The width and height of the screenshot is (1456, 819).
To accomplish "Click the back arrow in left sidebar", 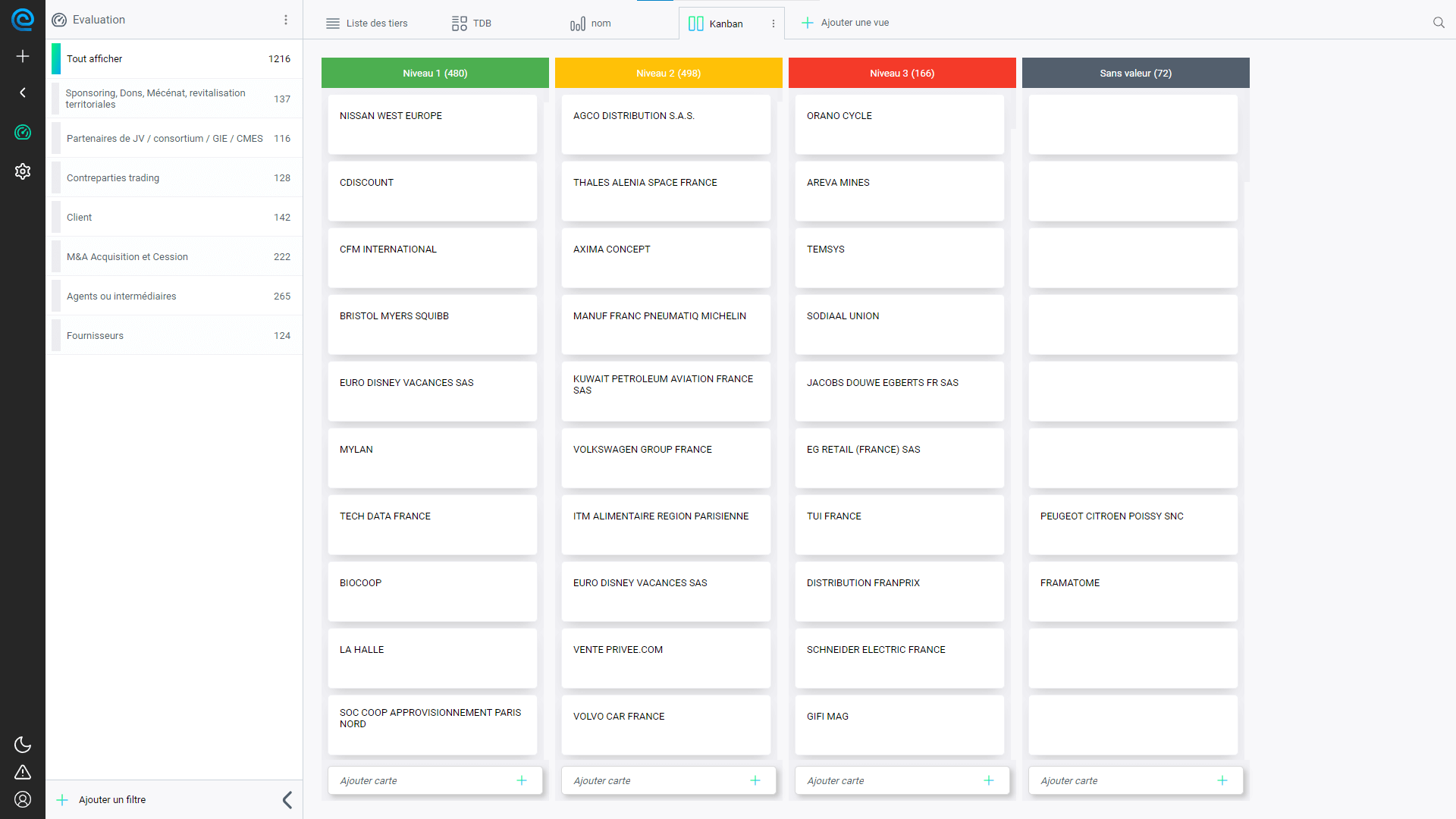I will point(23,93).
